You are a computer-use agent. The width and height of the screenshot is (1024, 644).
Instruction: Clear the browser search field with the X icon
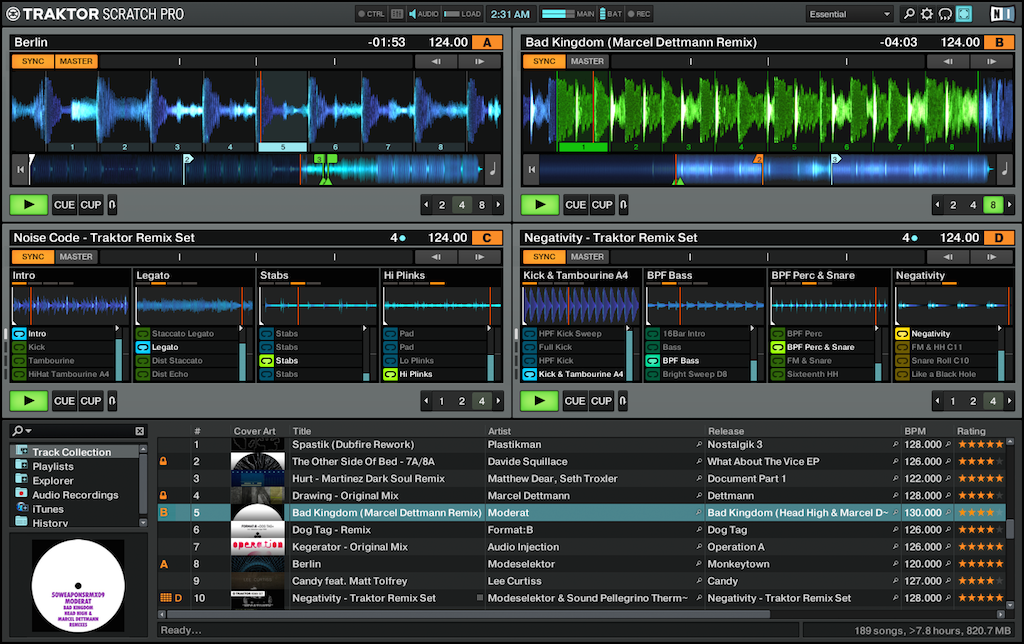[138, 431]
